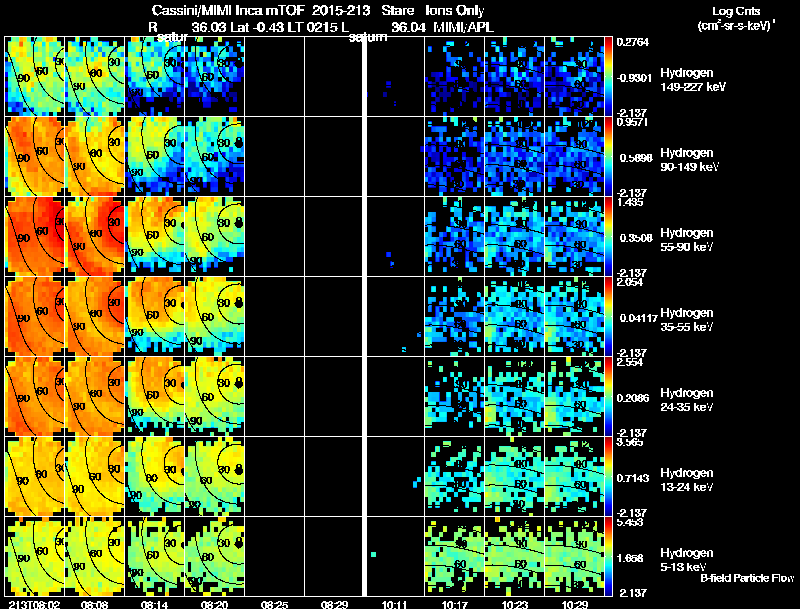Select the 'Hydrogen 149-227 keV' row label
This screenshot has height=609, width=800.
693,80
